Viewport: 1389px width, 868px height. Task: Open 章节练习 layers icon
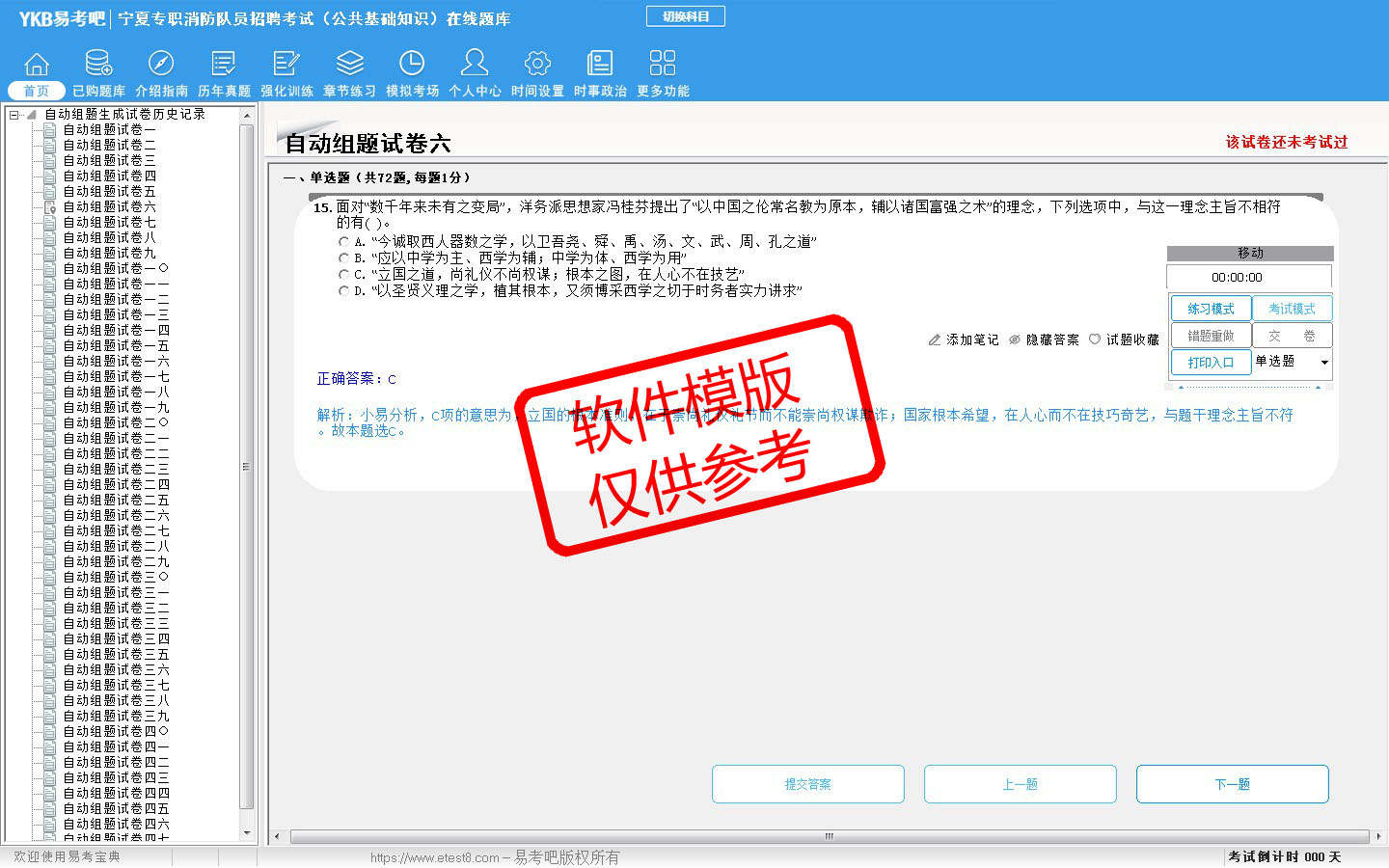coord(349,64)
